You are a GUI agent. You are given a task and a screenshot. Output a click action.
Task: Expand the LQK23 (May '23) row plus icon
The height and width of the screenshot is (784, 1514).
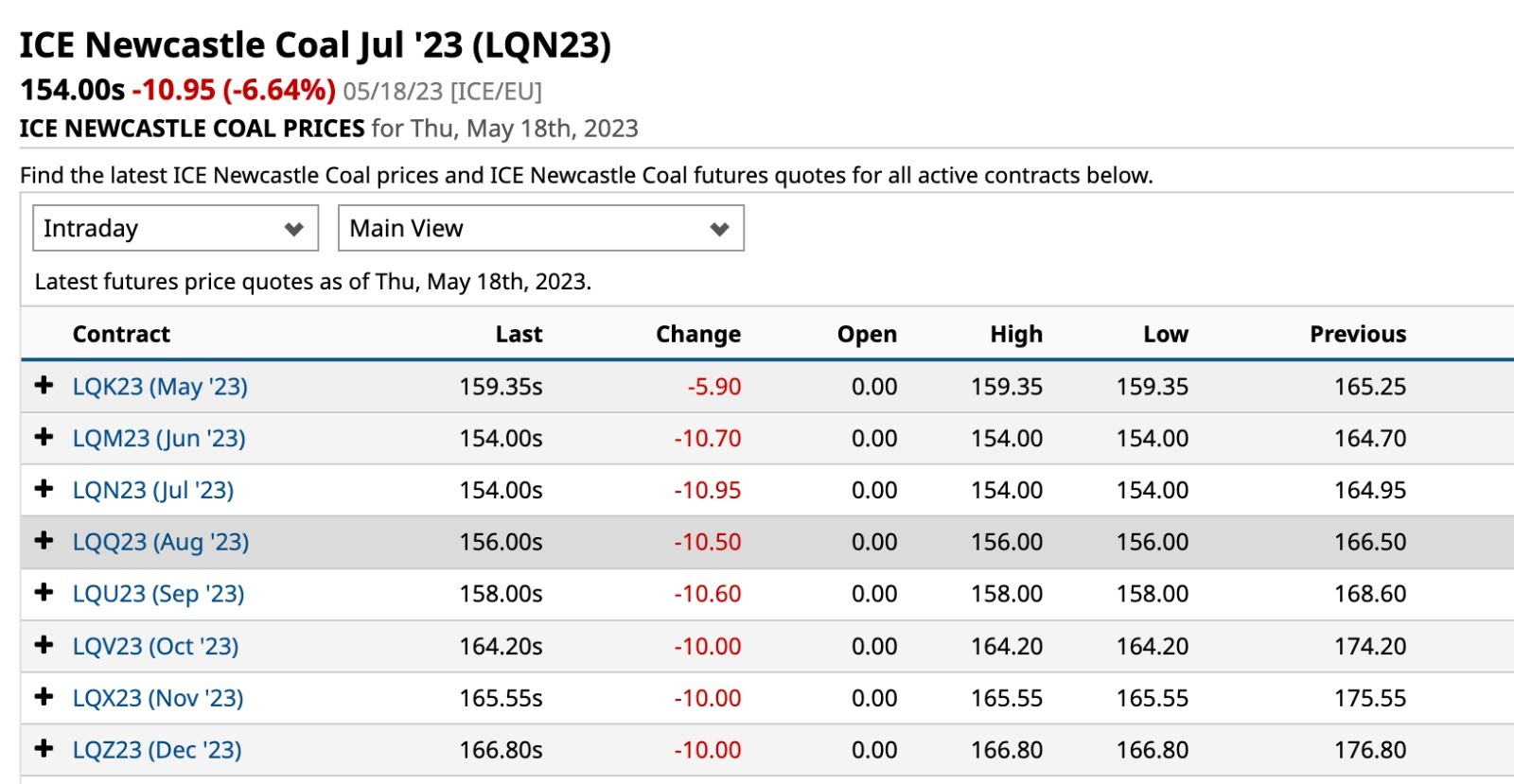click(44, 385)
